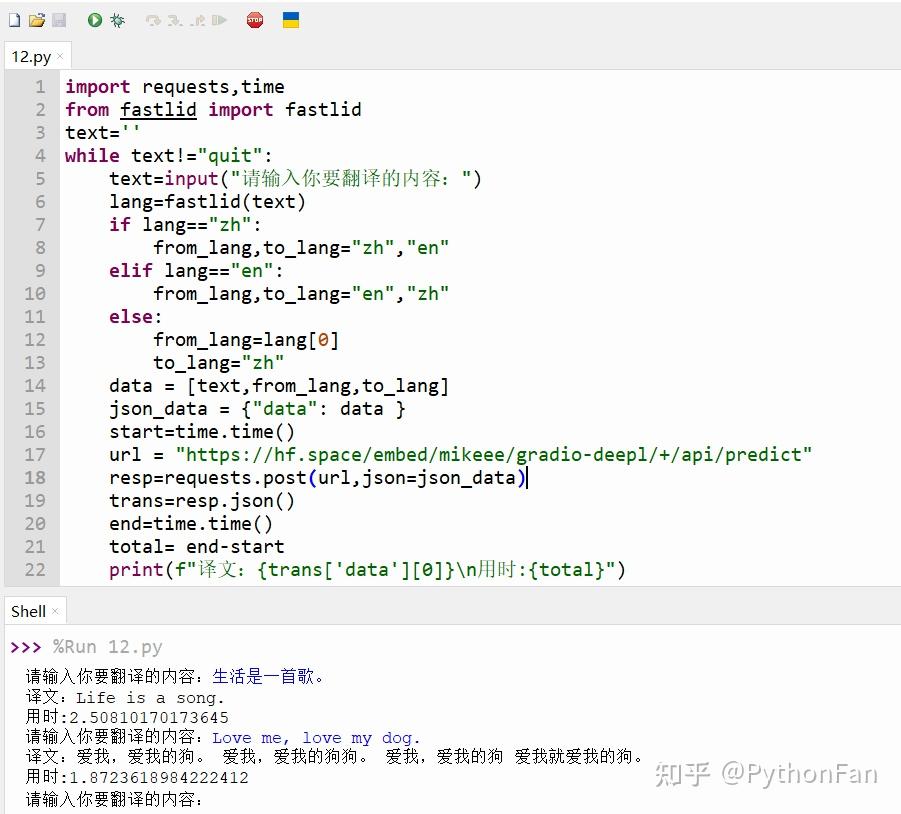The width and height of the screenshot is (901, 814).
Task: Step into the function call
Action: point(173,19)
